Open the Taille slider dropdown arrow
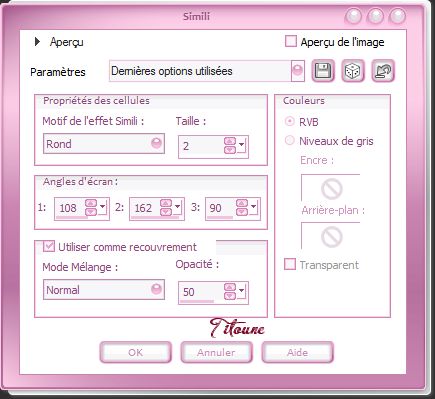The height and width of the screenshot is (399, 435). pyautogui.click(x=242, y=145)
